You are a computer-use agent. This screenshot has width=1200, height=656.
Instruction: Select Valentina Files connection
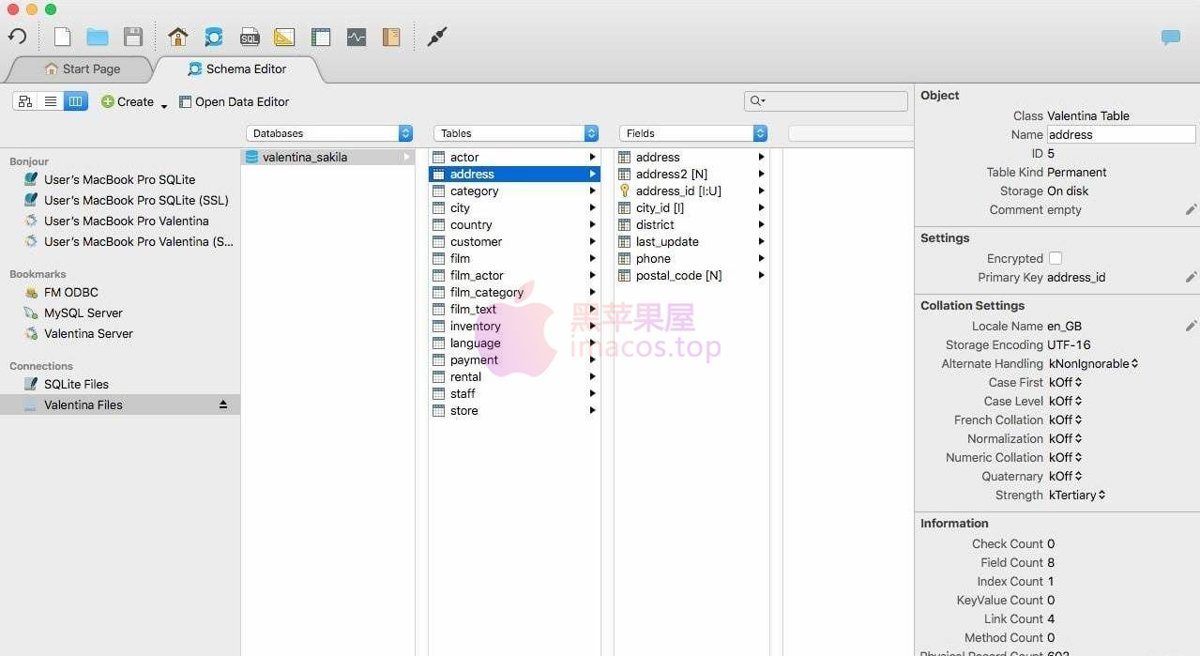tap(120, 405)
